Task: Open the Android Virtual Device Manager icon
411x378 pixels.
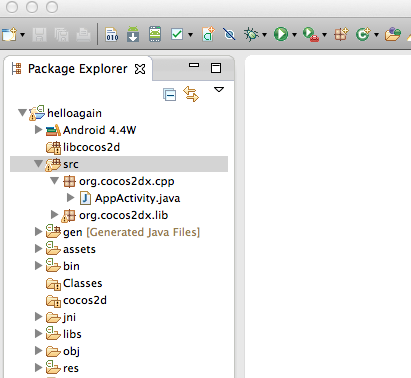Action: 155,34
